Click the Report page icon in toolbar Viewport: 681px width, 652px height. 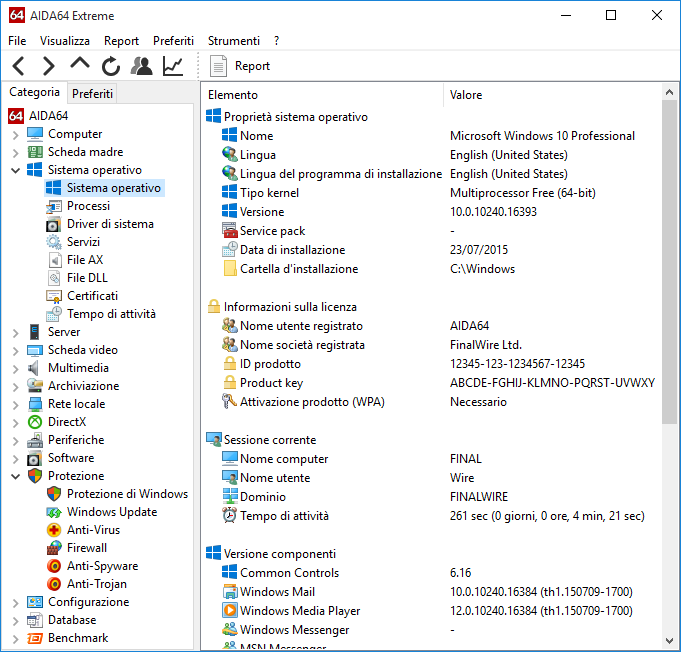coord(218,66)
